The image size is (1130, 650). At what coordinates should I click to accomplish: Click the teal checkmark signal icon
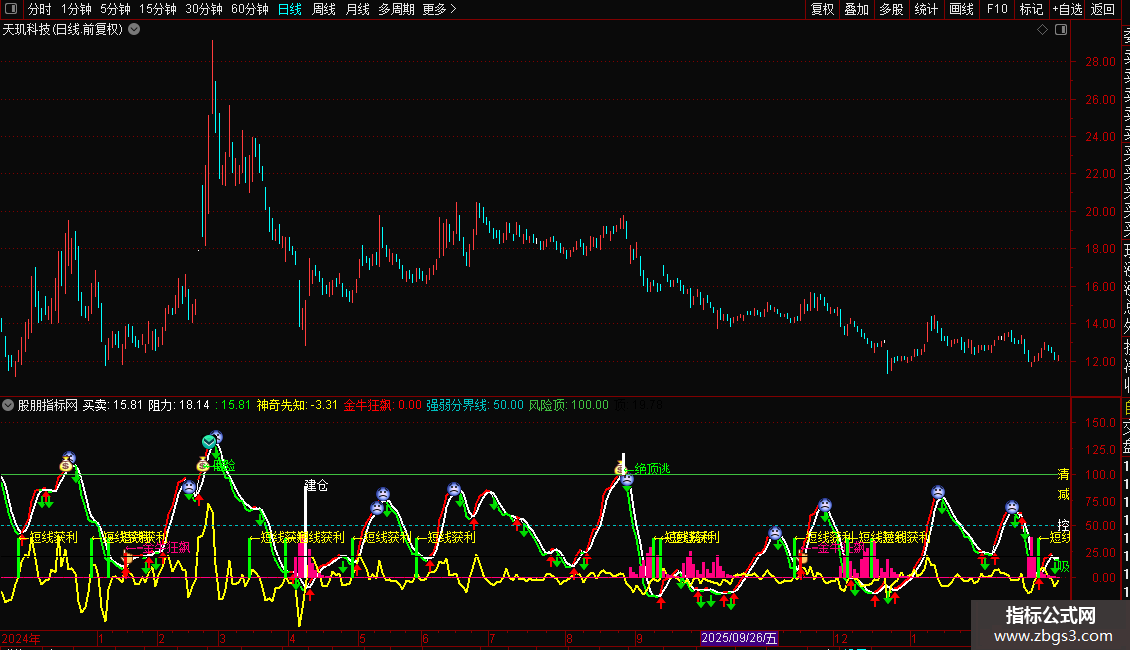tap(209, 442)
